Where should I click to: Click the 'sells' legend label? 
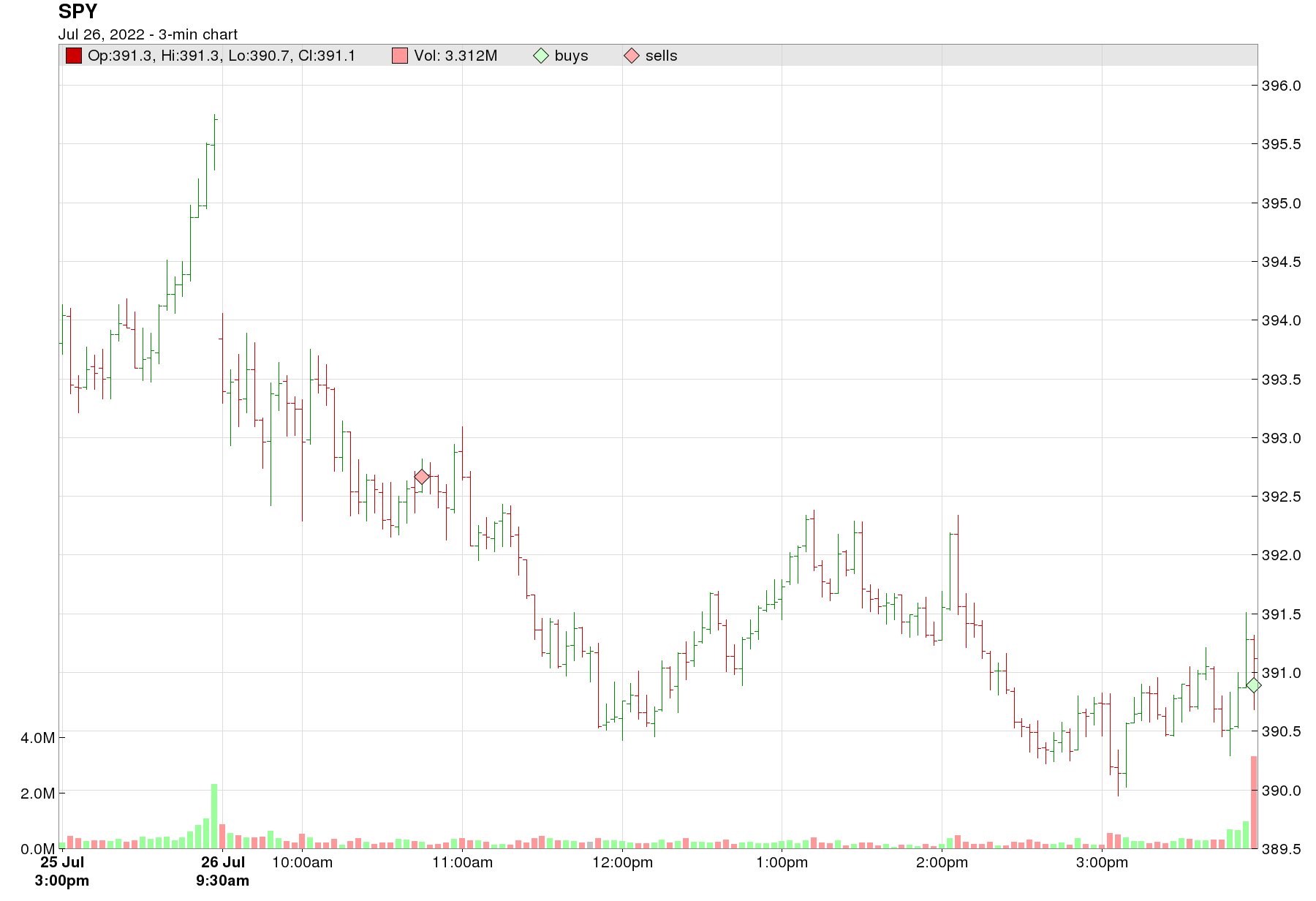[x=662, y=56]
